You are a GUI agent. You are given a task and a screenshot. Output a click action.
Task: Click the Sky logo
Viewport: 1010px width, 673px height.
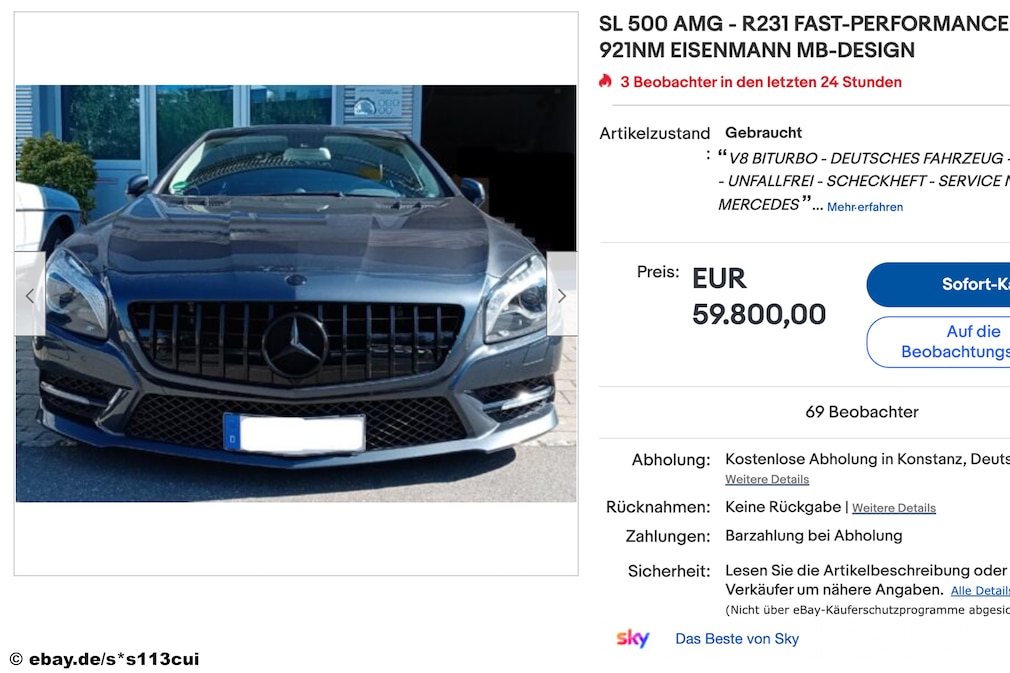click(633, 638)
